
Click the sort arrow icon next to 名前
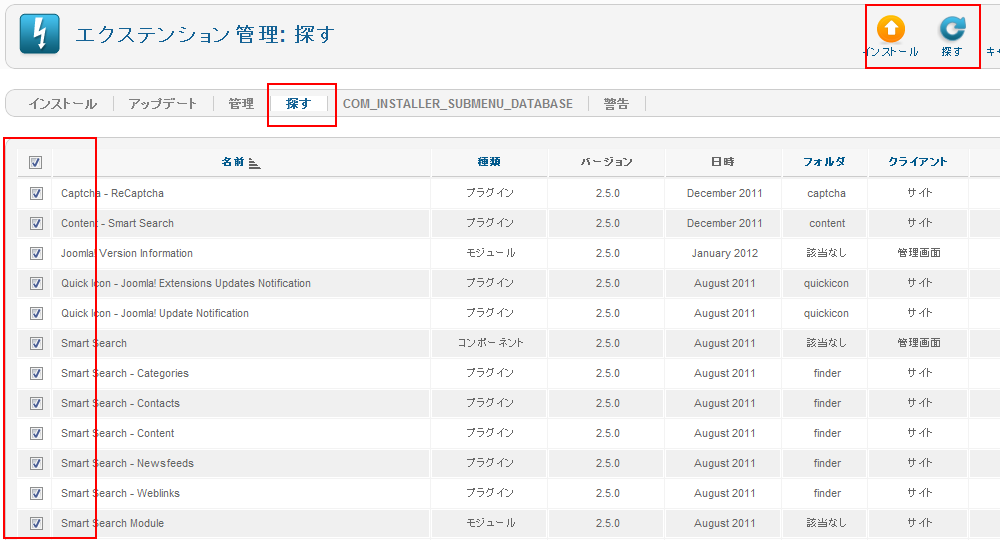254,163
